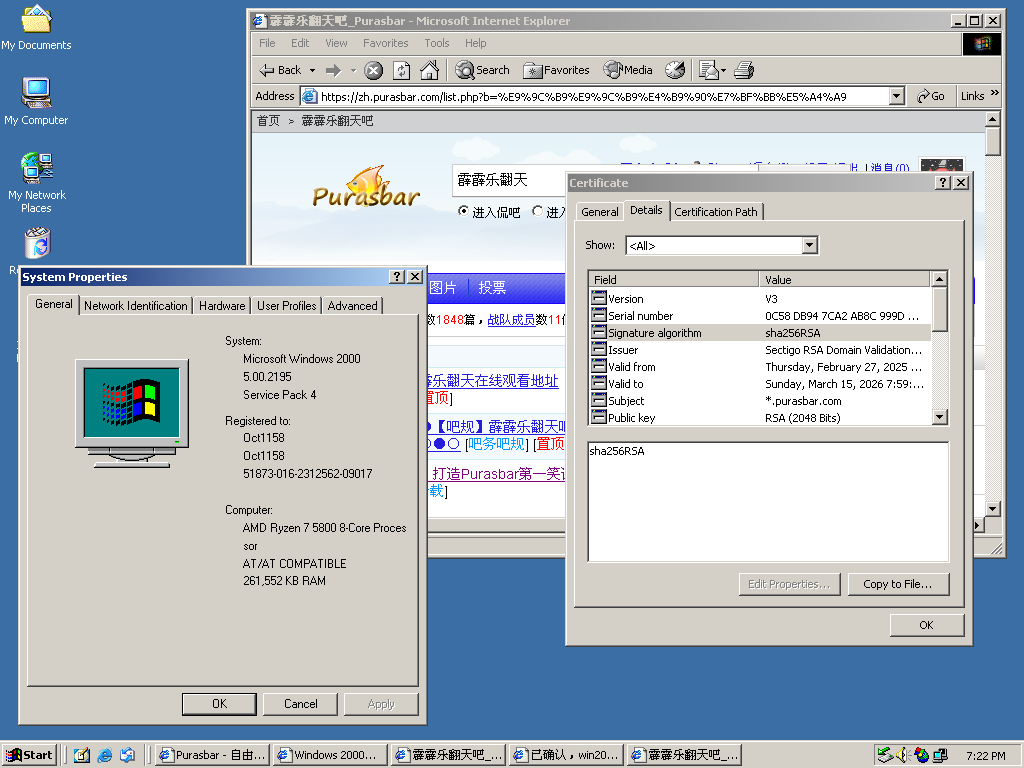Click Cancel in System Properties
Screen dimensions: 1024x768
click(x=300, y=704)
